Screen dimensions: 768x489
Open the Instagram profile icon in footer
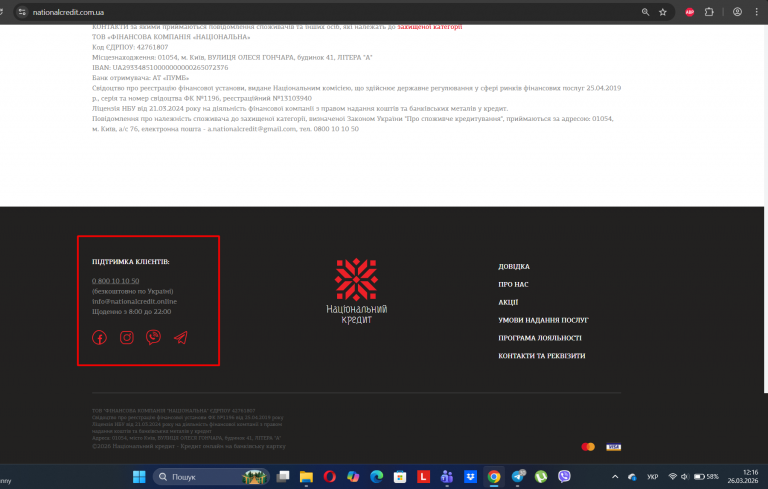coord(127,338)
